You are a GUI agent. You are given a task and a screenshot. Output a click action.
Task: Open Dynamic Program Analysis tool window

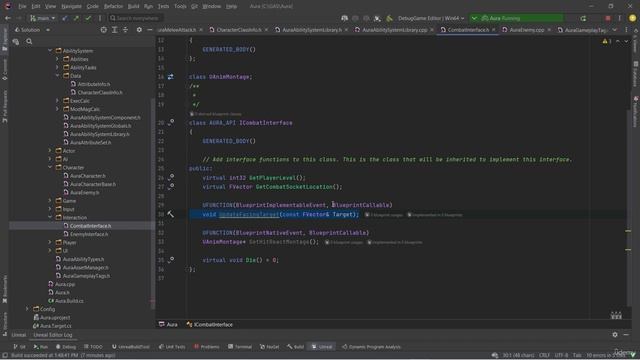coord(371,347)
